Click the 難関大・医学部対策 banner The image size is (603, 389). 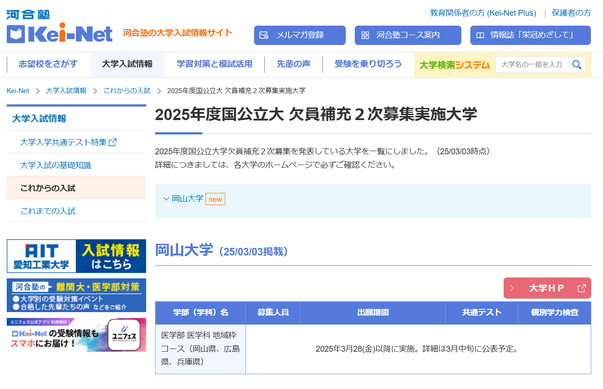point(76,295)
